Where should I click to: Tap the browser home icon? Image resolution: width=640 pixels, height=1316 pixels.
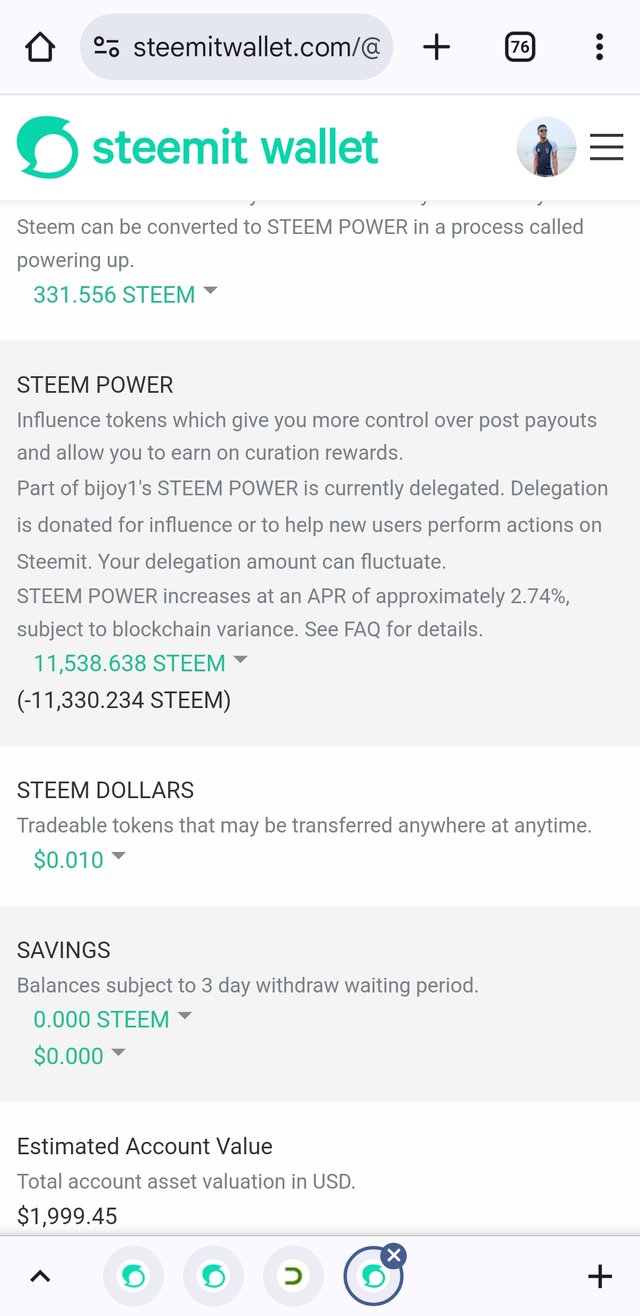pyautogui.click(x=40, y=47)
